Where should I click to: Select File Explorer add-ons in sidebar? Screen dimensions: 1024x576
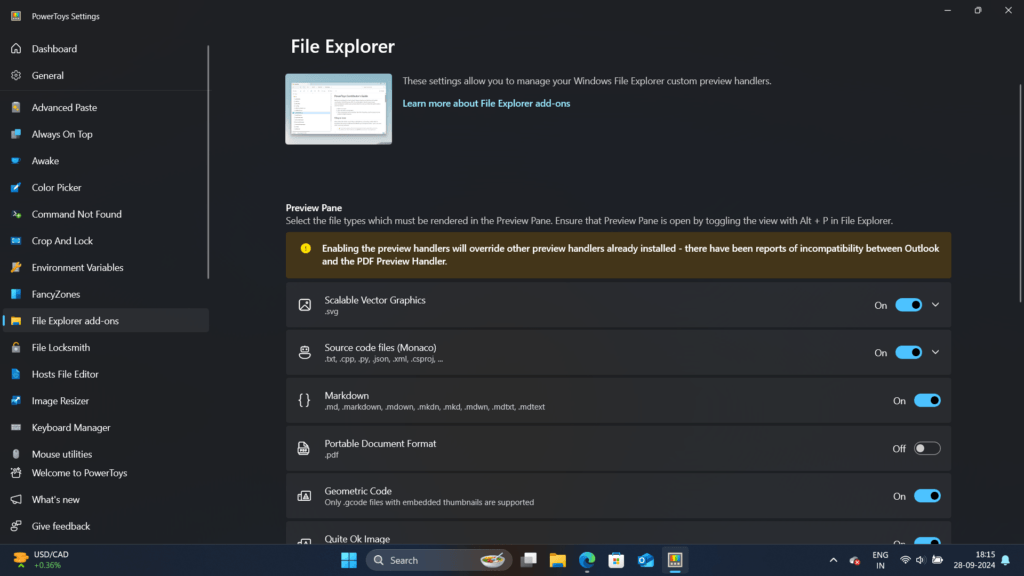106,321
